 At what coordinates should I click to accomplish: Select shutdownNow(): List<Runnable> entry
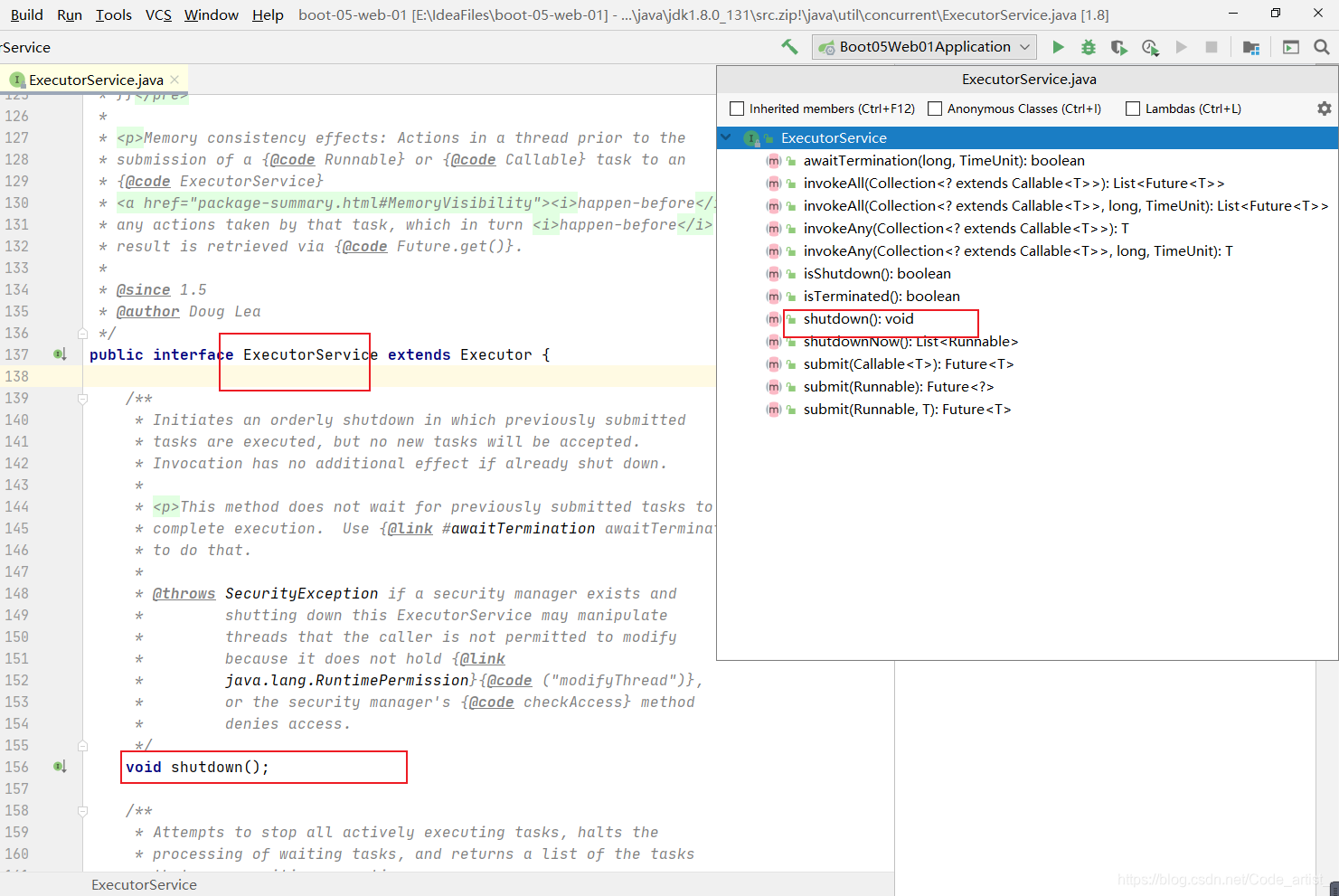pos(910,342)
